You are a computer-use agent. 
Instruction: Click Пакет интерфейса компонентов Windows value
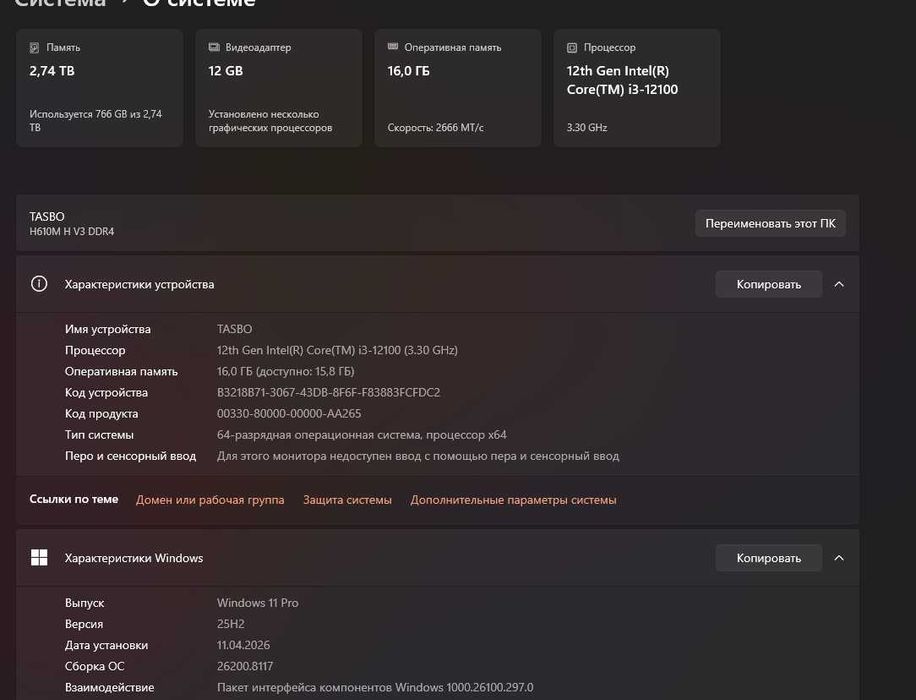tap(375, 687)
